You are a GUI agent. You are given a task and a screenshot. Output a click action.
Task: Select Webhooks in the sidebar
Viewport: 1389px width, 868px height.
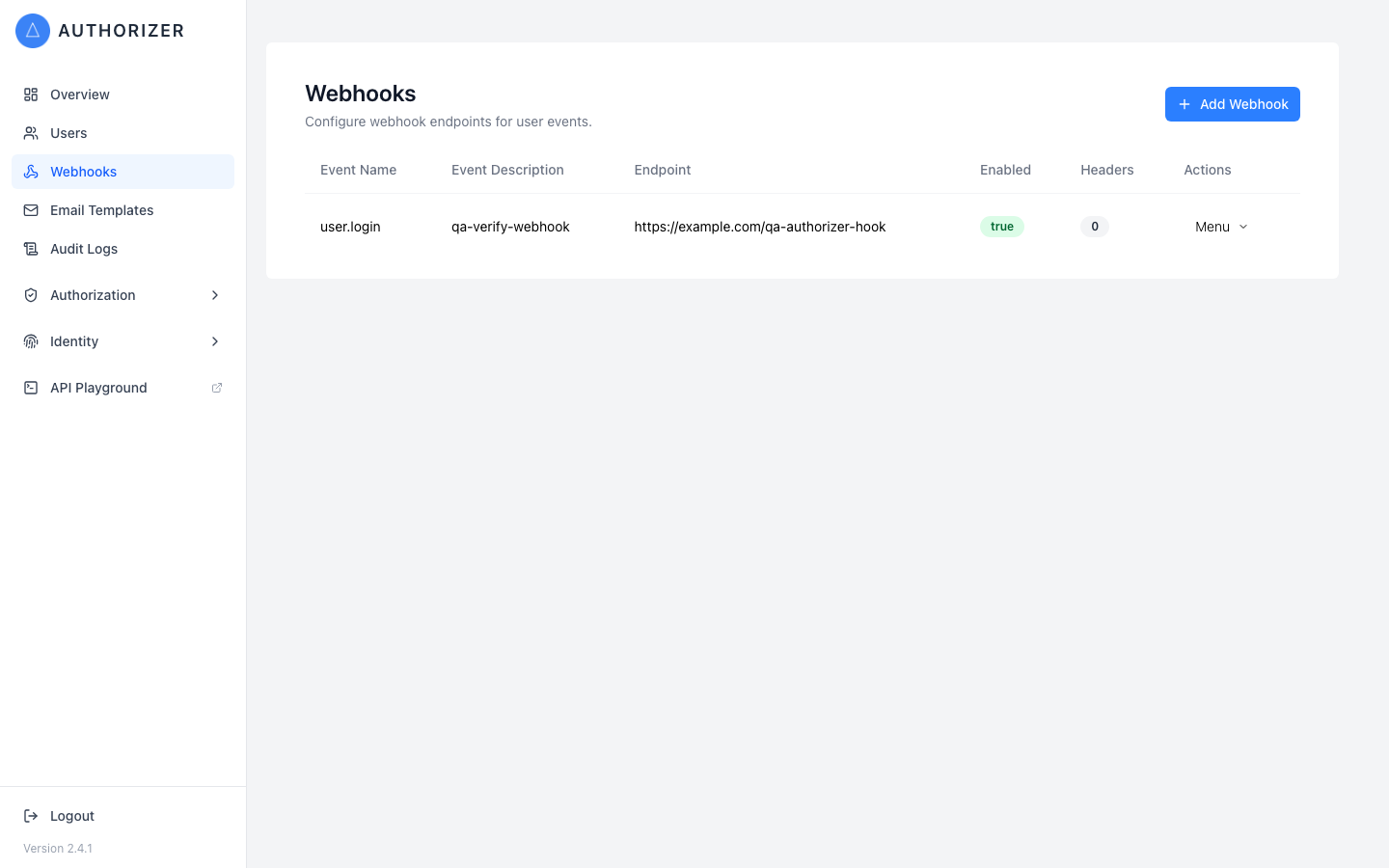pyautogui.click(x=123, y=172)
